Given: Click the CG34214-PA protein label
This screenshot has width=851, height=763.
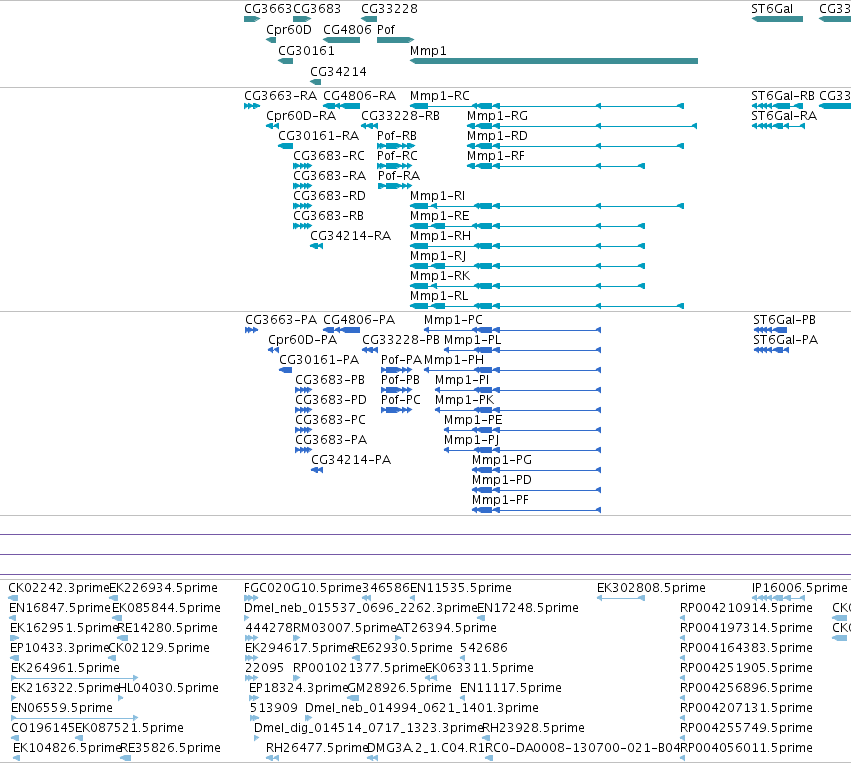Looking at the screenshot, I should click(351, 460).
